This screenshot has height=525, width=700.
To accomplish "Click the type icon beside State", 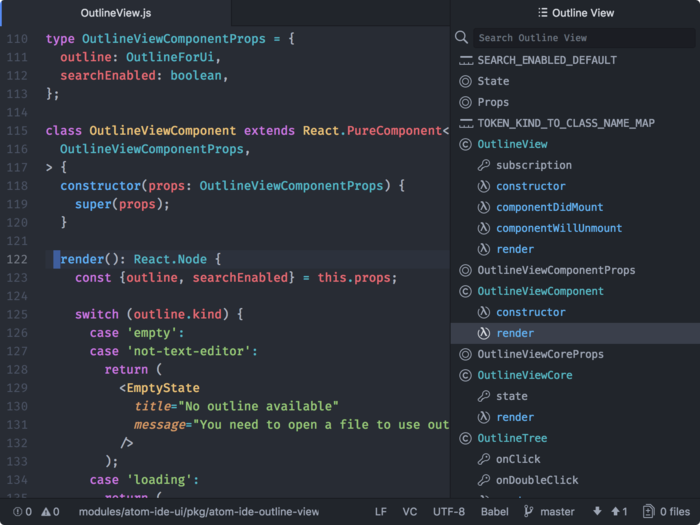I will 466,81.
